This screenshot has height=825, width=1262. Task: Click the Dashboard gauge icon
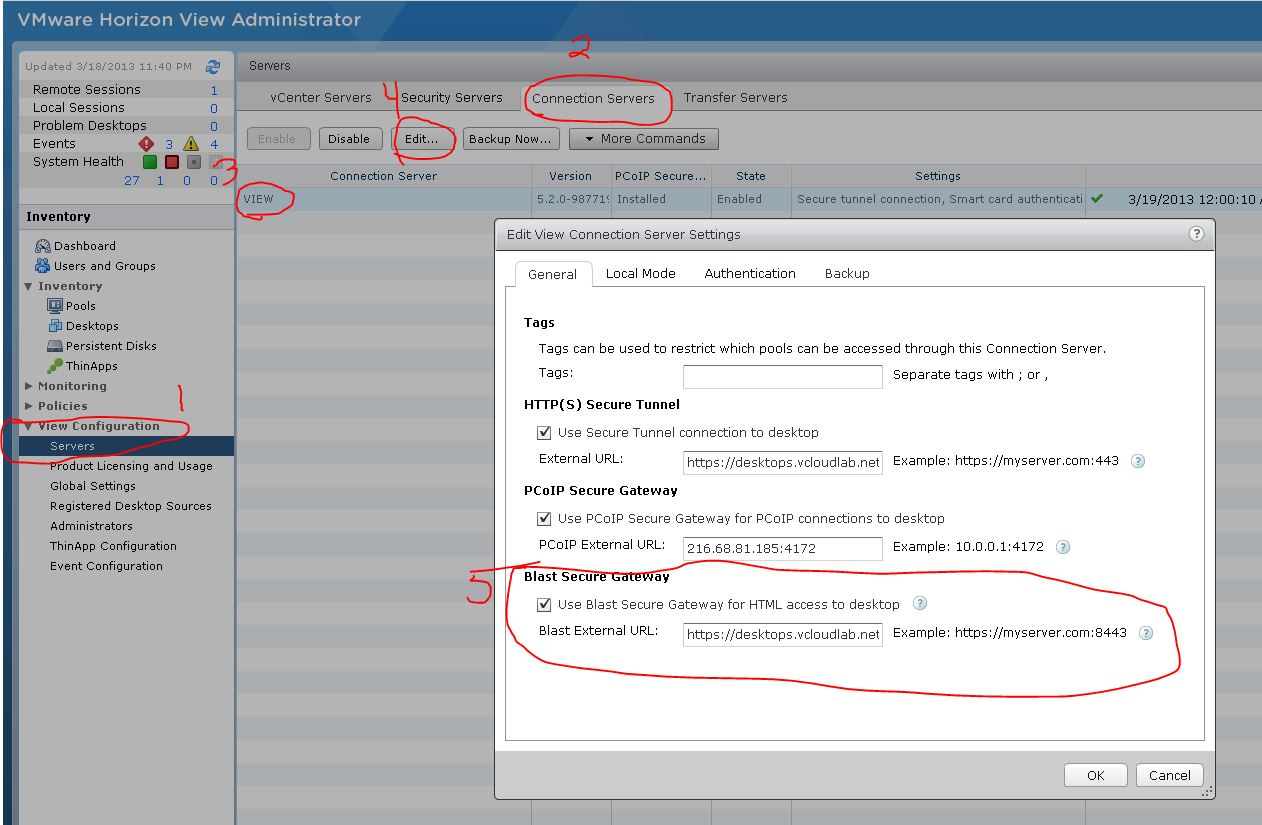tap(42, 246)
